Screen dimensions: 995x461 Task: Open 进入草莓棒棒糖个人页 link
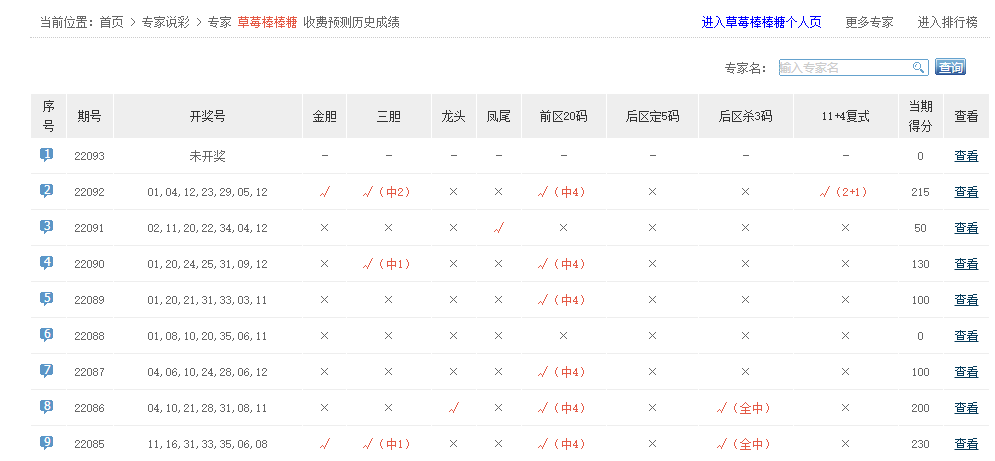click(x=761, y=22)
